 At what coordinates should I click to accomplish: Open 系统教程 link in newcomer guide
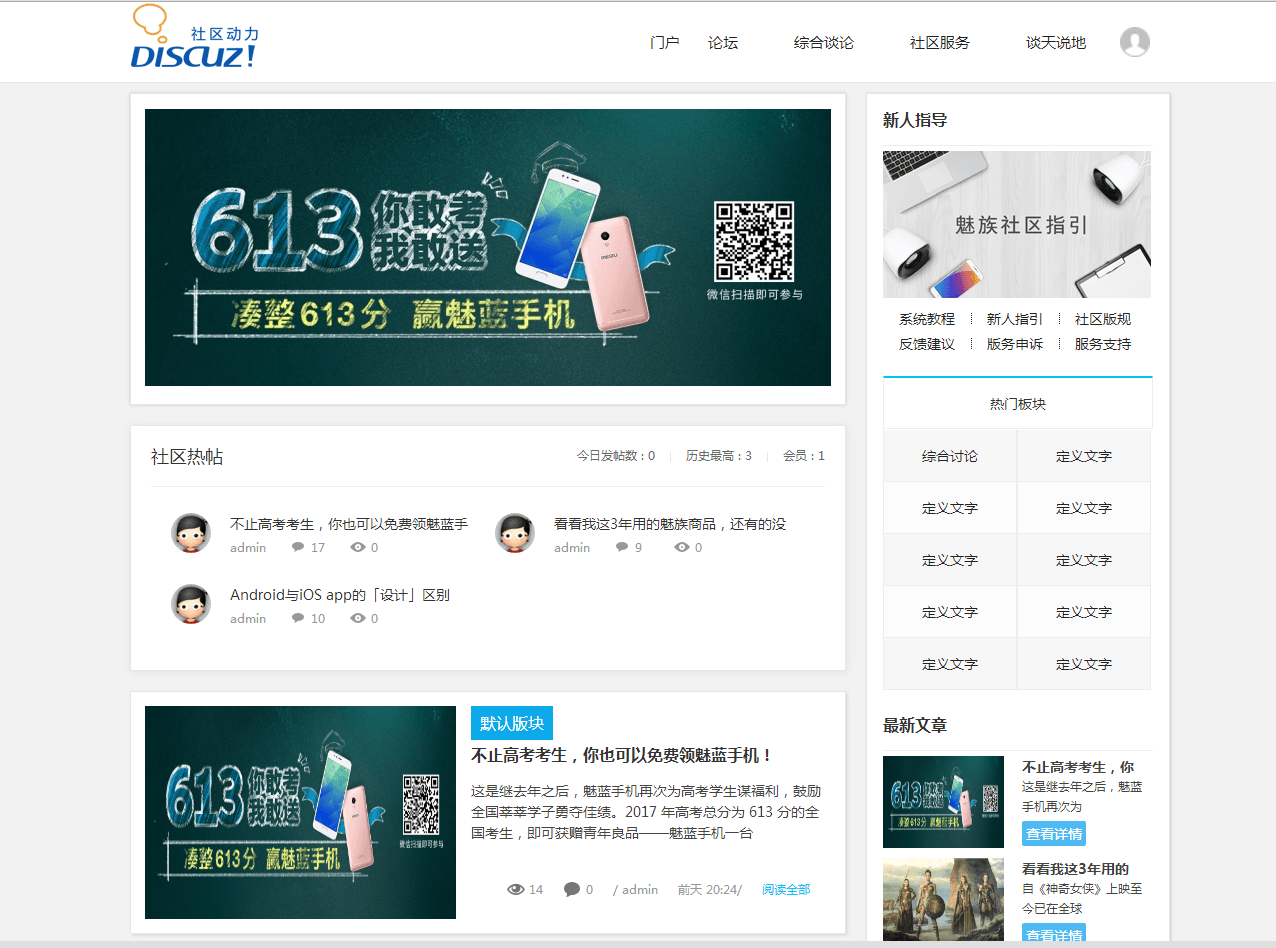tap(927, 319)
